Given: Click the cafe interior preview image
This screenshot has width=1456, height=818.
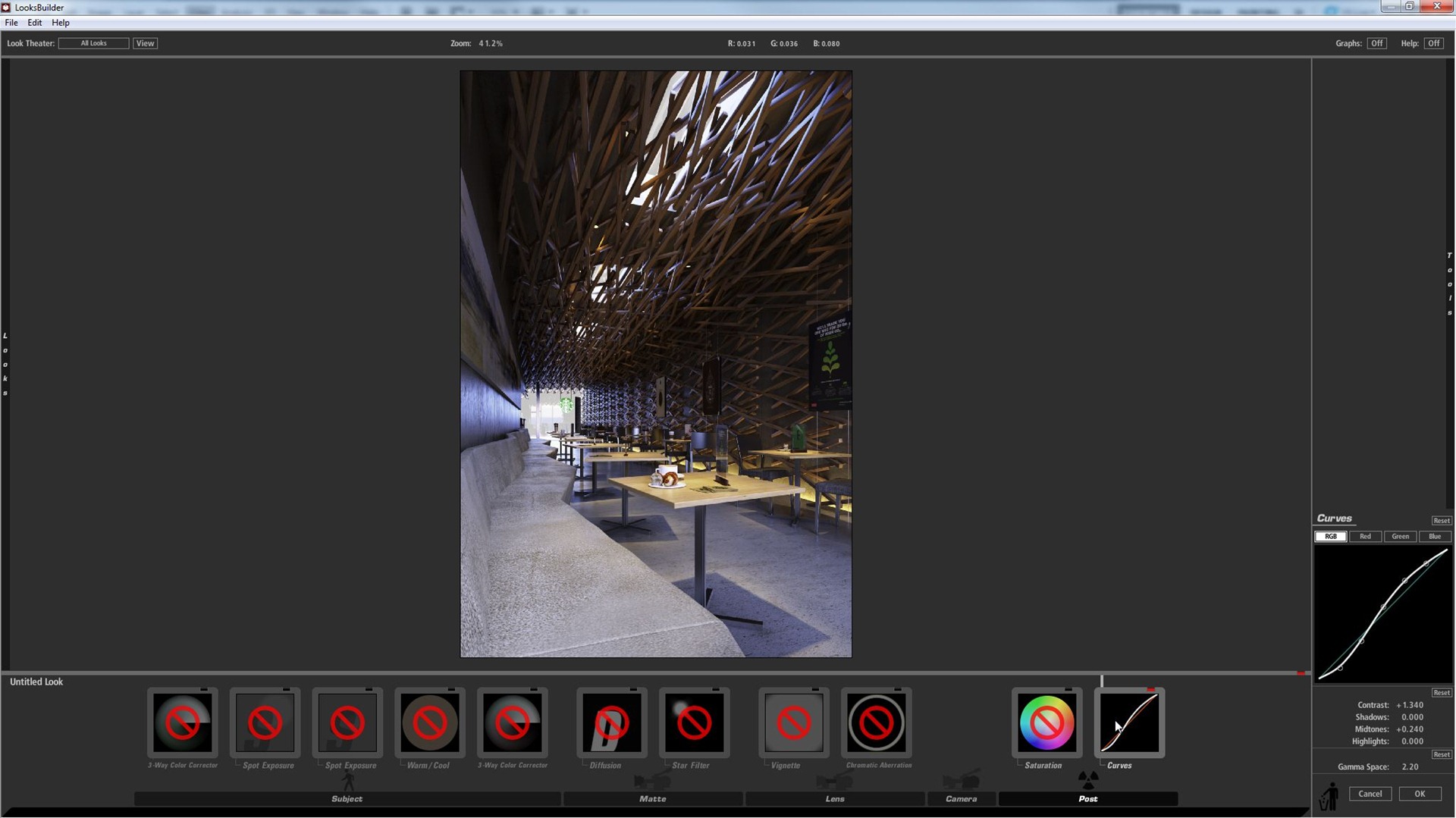Looking at the screenshot, I should click(656, 364).
